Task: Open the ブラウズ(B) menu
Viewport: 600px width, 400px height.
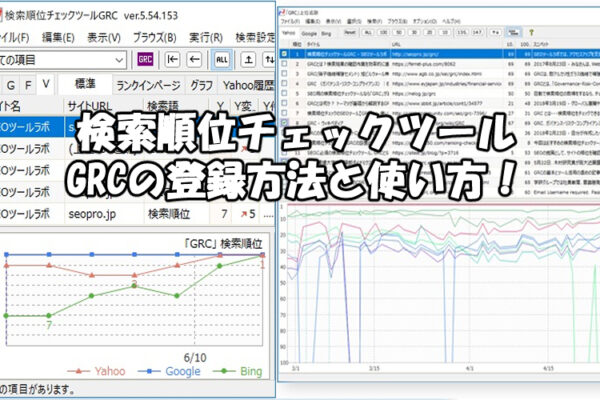Action: click(155, 38)
